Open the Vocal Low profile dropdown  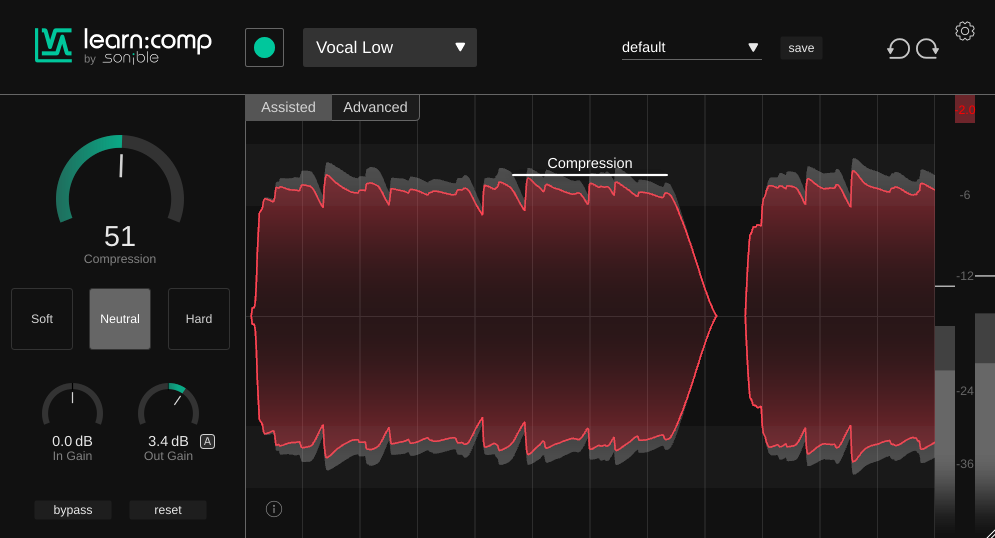pos(390,48)
